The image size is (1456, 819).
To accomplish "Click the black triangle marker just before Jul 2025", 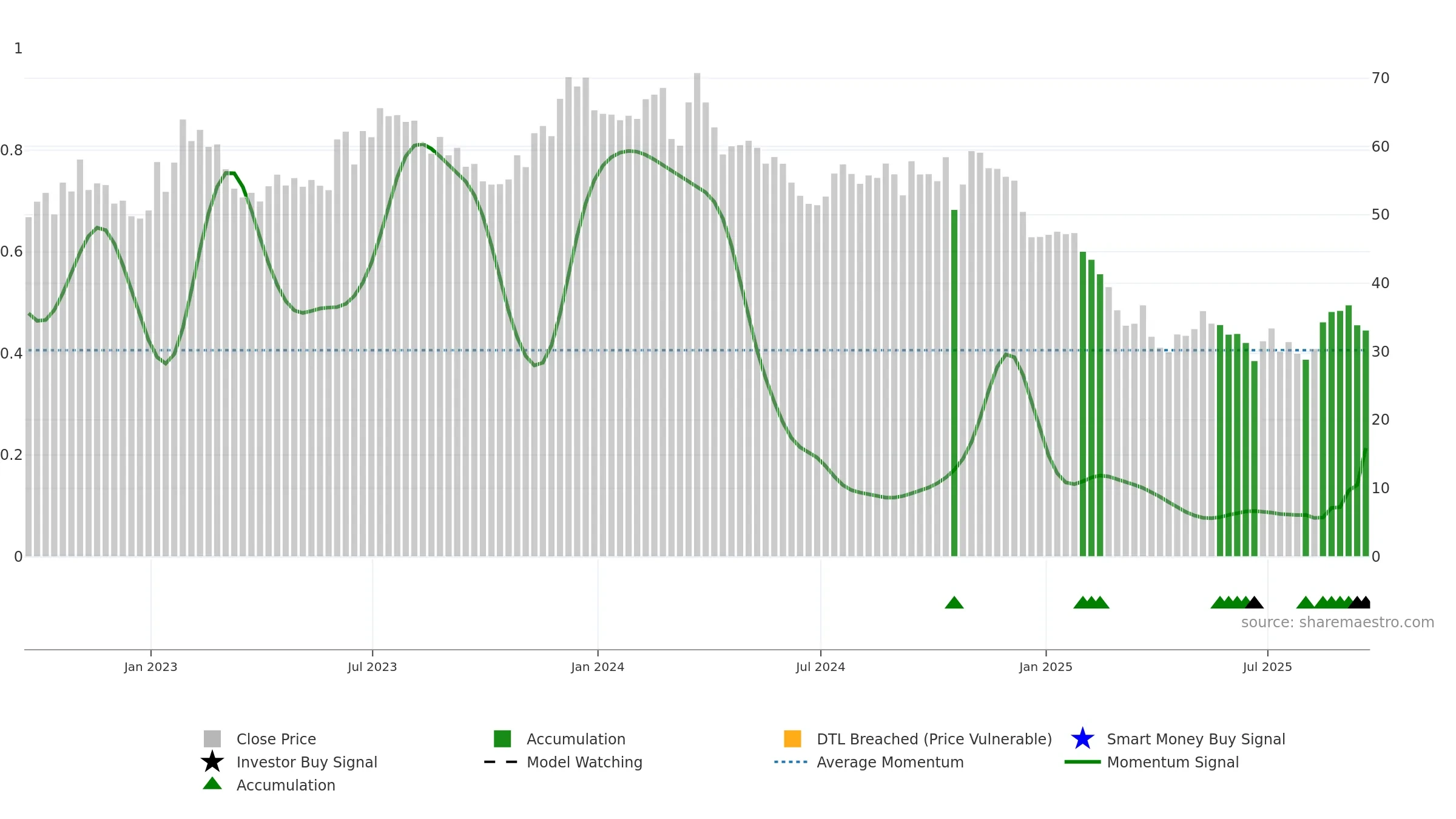I will pyautogui.click(x=1255, y=602).
